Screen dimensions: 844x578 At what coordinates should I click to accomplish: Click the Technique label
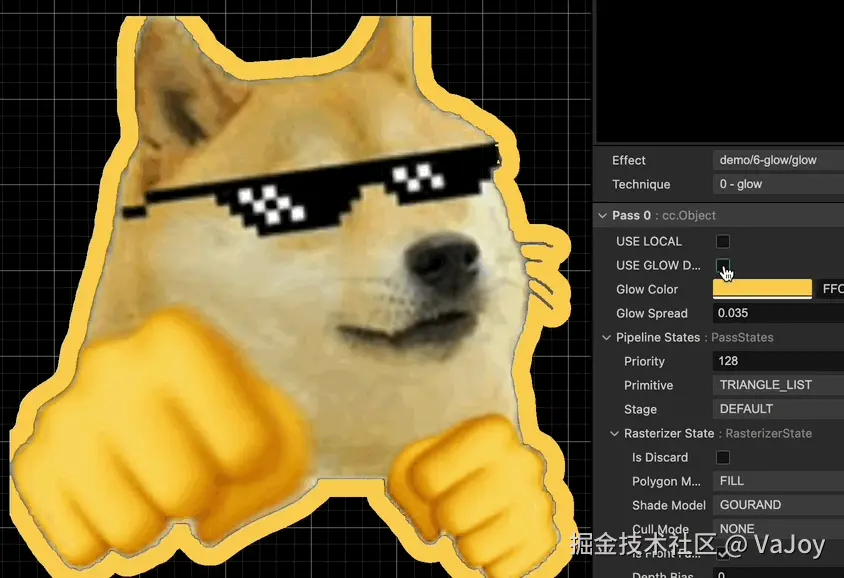pyautogui.click(x=641, y=185)
